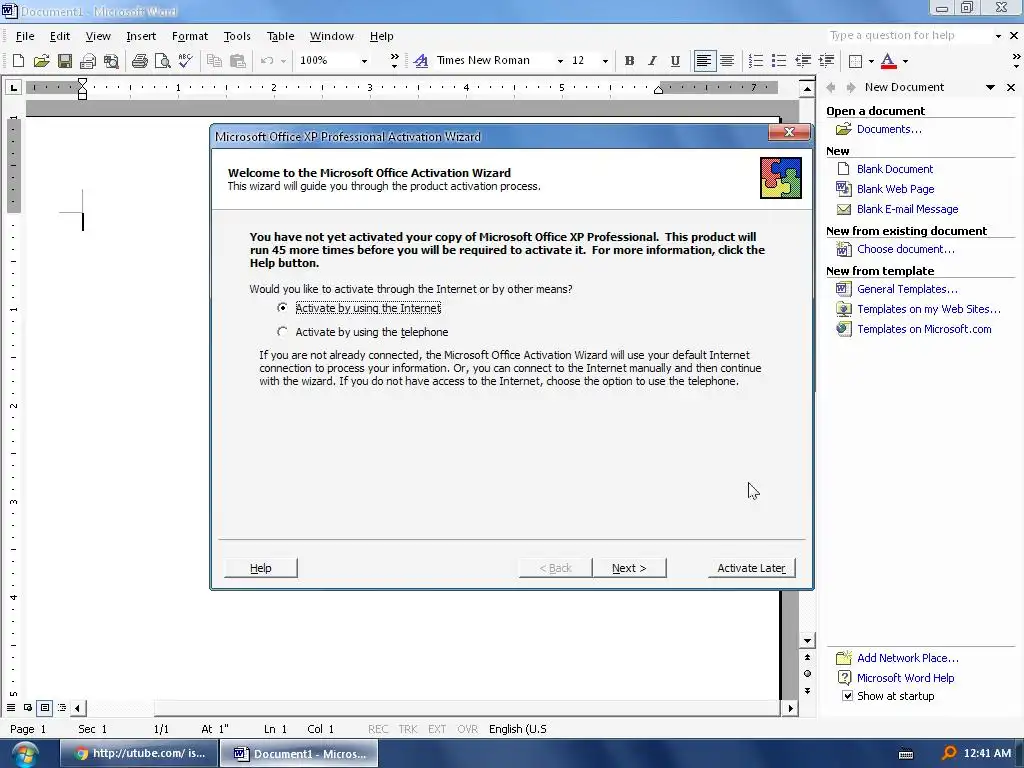The image size is (1024, 768).
Task: Click the Print toolbar icon
Action: tap(139, 61)
